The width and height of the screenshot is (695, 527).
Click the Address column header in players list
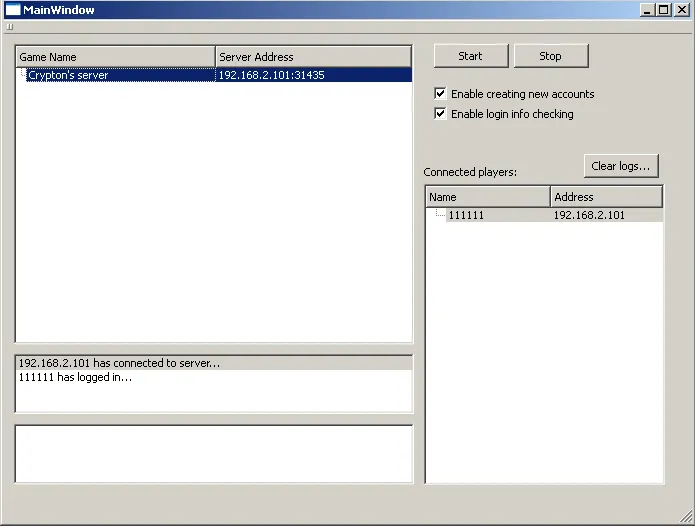(605, 197)
